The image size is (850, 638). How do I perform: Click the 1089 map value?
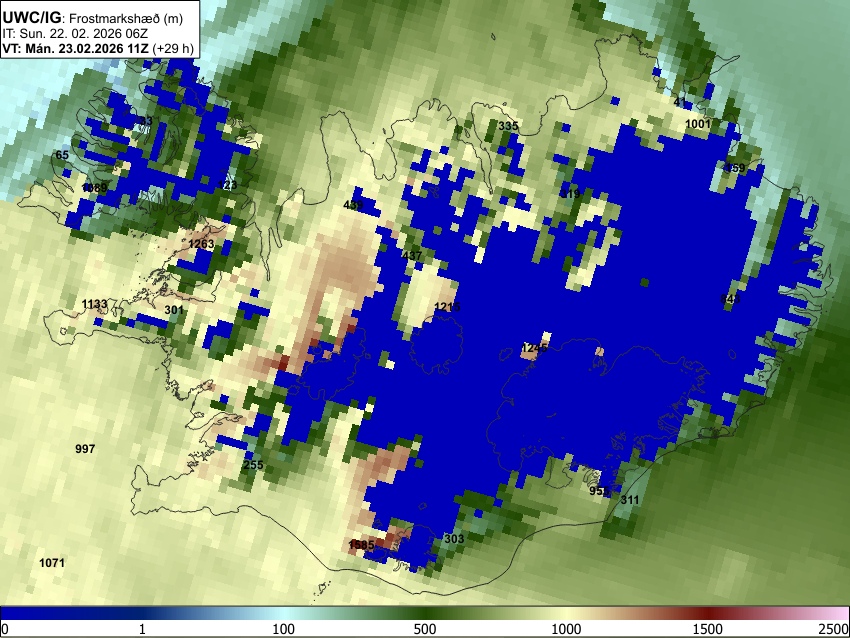[x=94, y=188]
